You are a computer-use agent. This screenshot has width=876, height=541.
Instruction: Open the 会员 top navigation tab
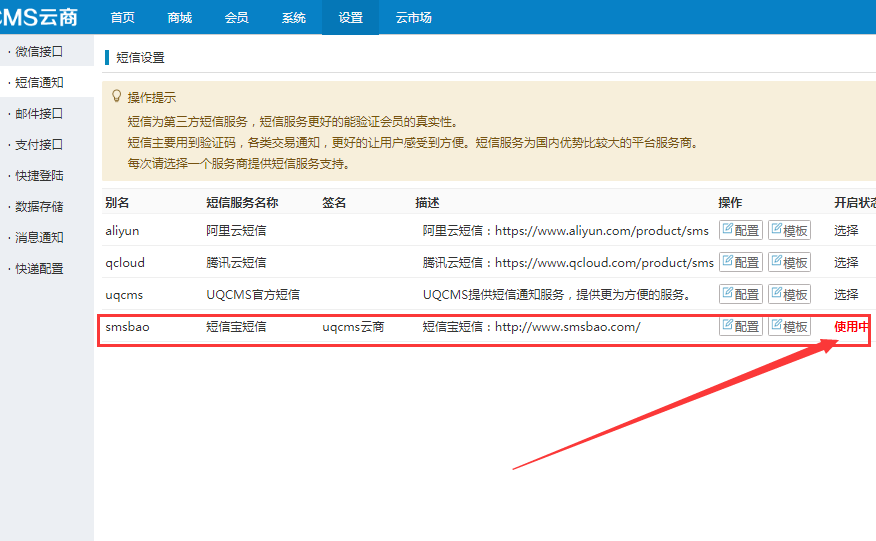point(236,18)
